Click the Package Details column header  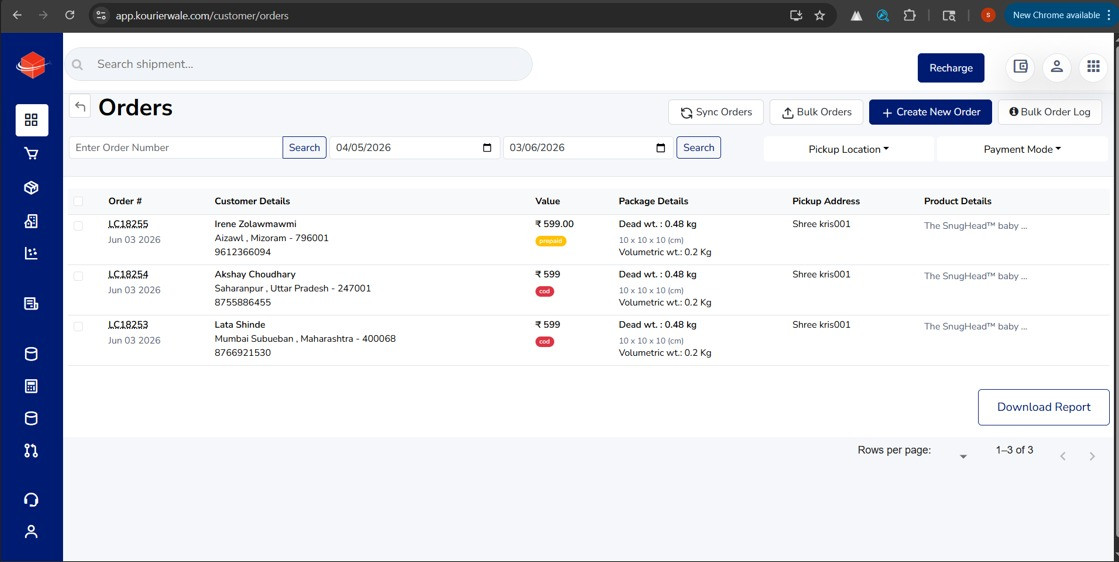point(654,202)
